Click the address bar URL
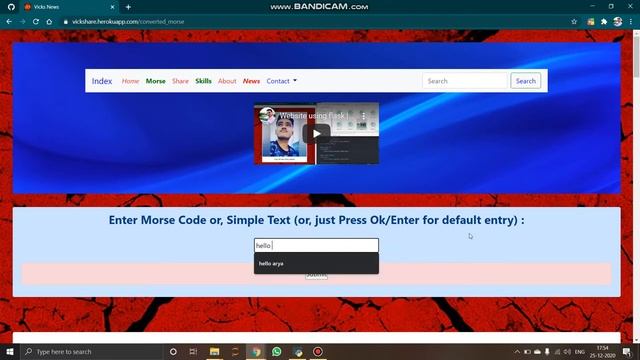This screenshot has height=360, width=640. tap(128, 22)
